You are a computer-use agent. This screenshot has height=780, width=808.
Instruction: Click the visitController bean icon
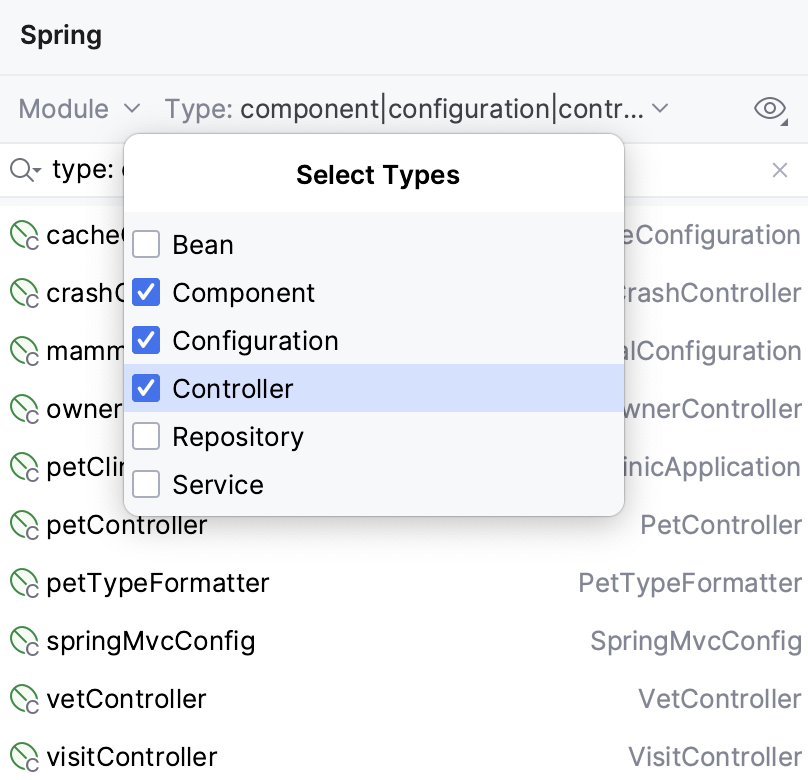tap(24, 757)
